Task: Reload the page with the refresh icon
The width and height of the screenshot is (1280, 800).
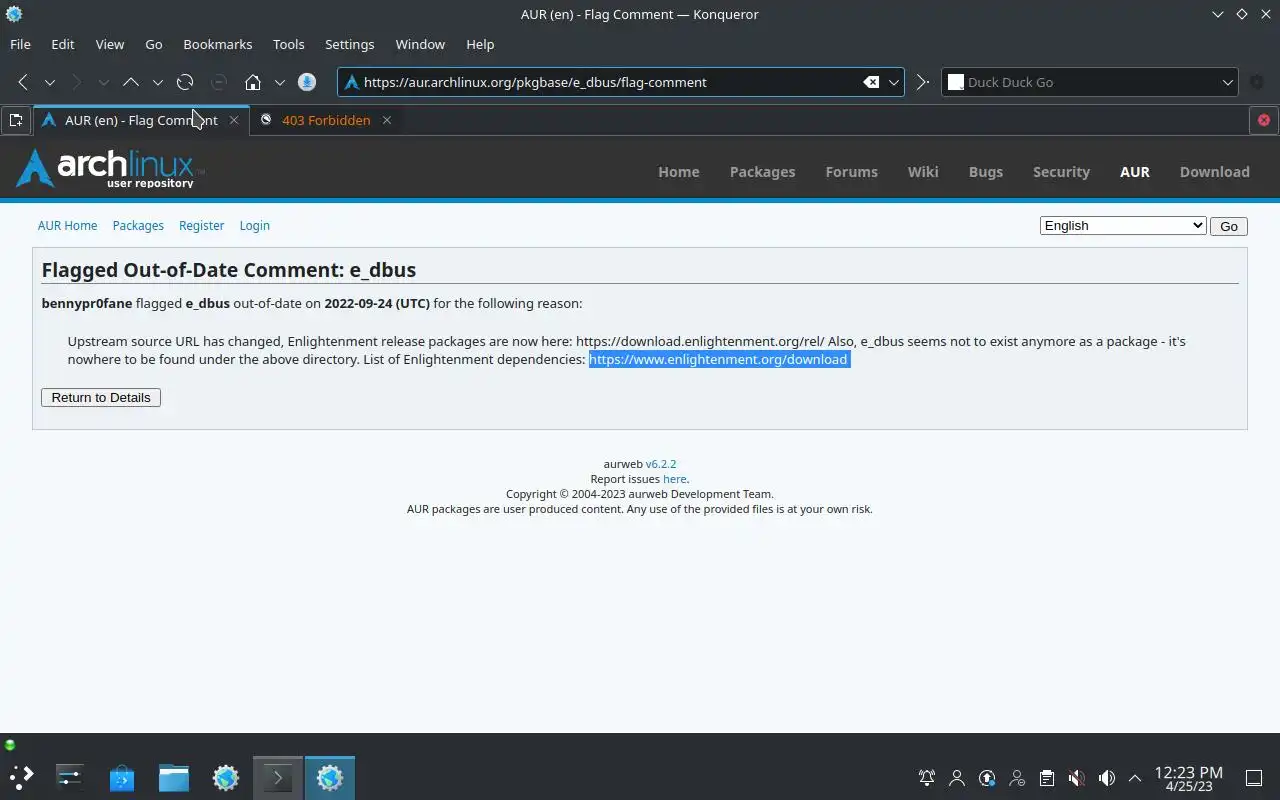Action: coord(185,82)
